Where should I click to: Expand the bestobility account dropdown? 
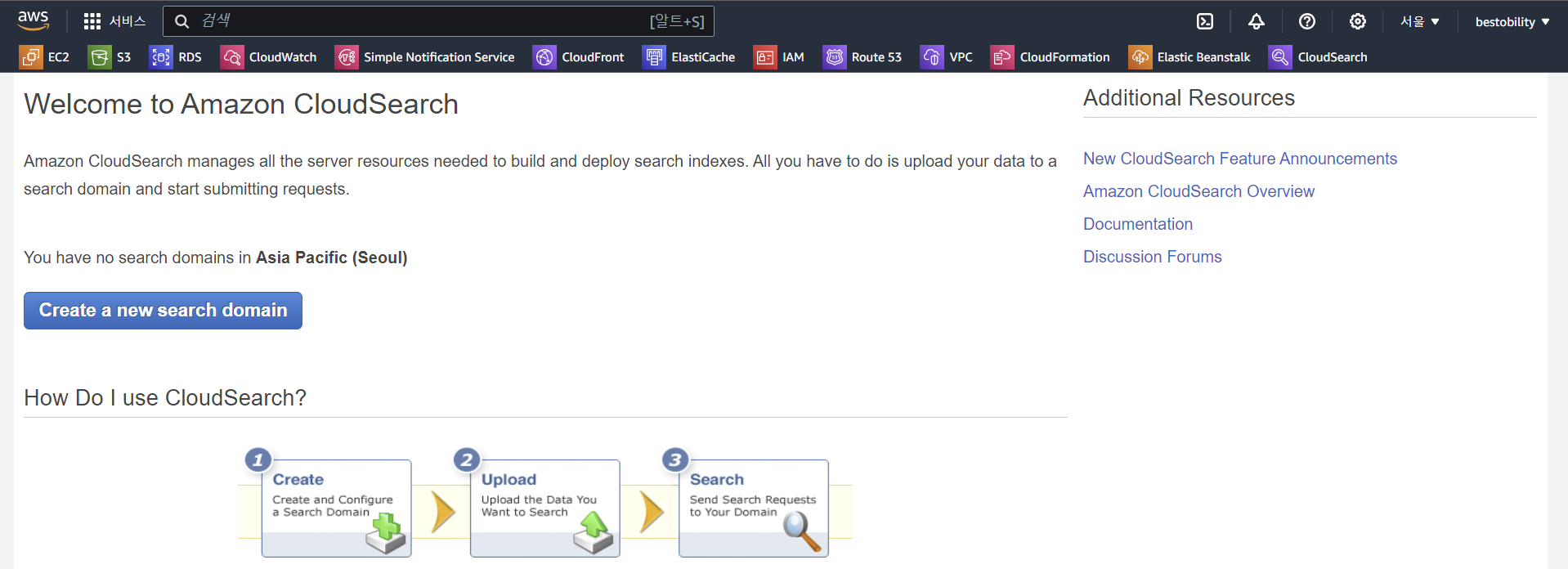pyautogui.click(x=1512, y=22)
